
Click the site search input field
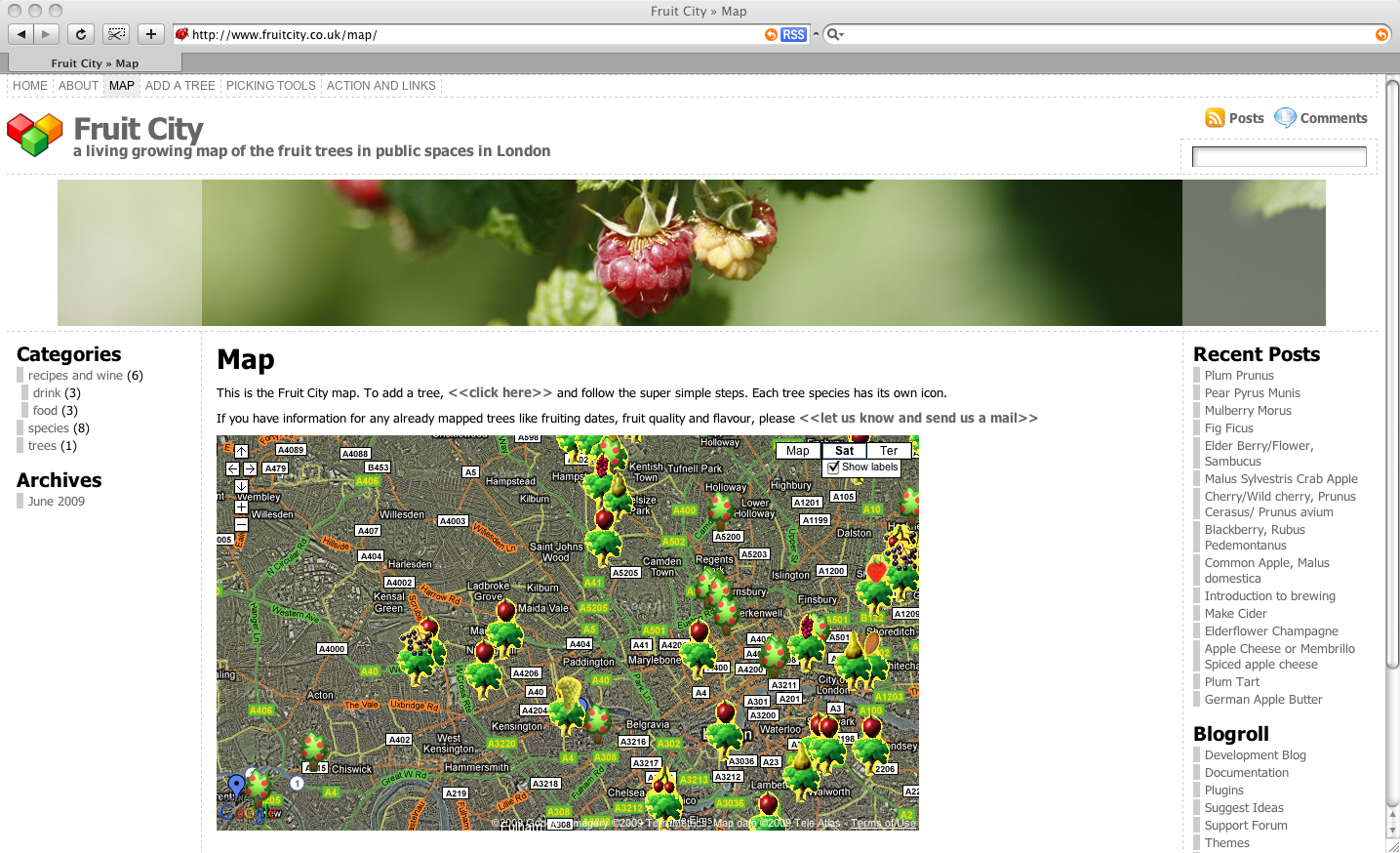(x=1279, y=155)
